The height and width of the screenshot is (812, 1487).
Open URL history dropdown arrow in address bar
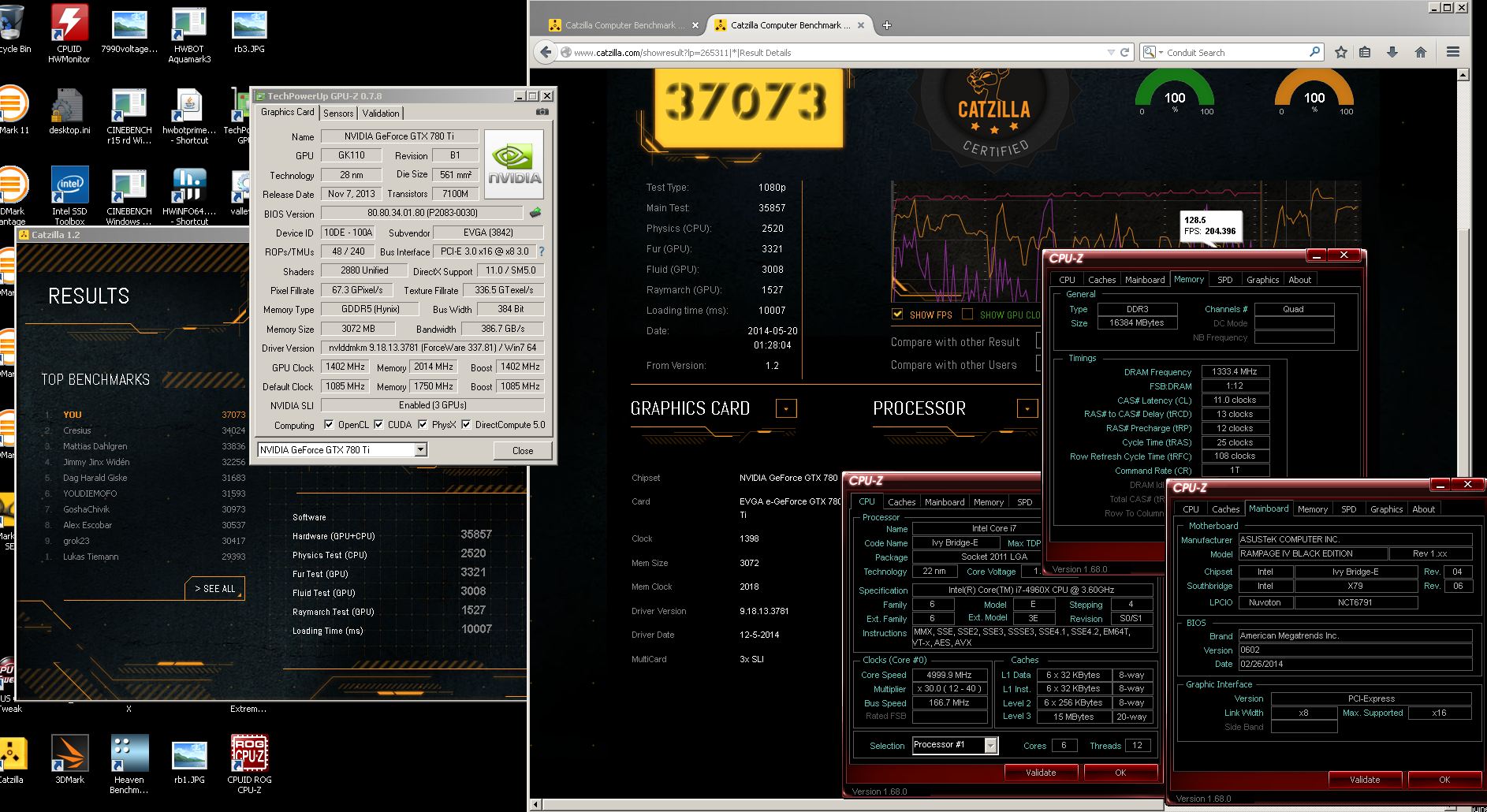tap(1111, 52)
